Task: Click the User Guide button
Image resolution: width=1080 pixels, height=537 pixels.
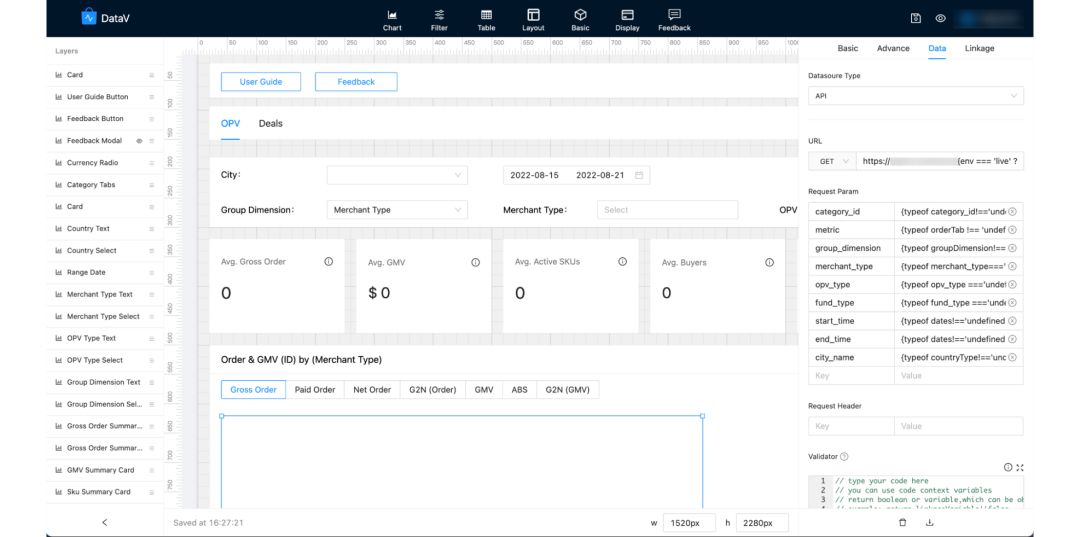Action: coord(261,82)
